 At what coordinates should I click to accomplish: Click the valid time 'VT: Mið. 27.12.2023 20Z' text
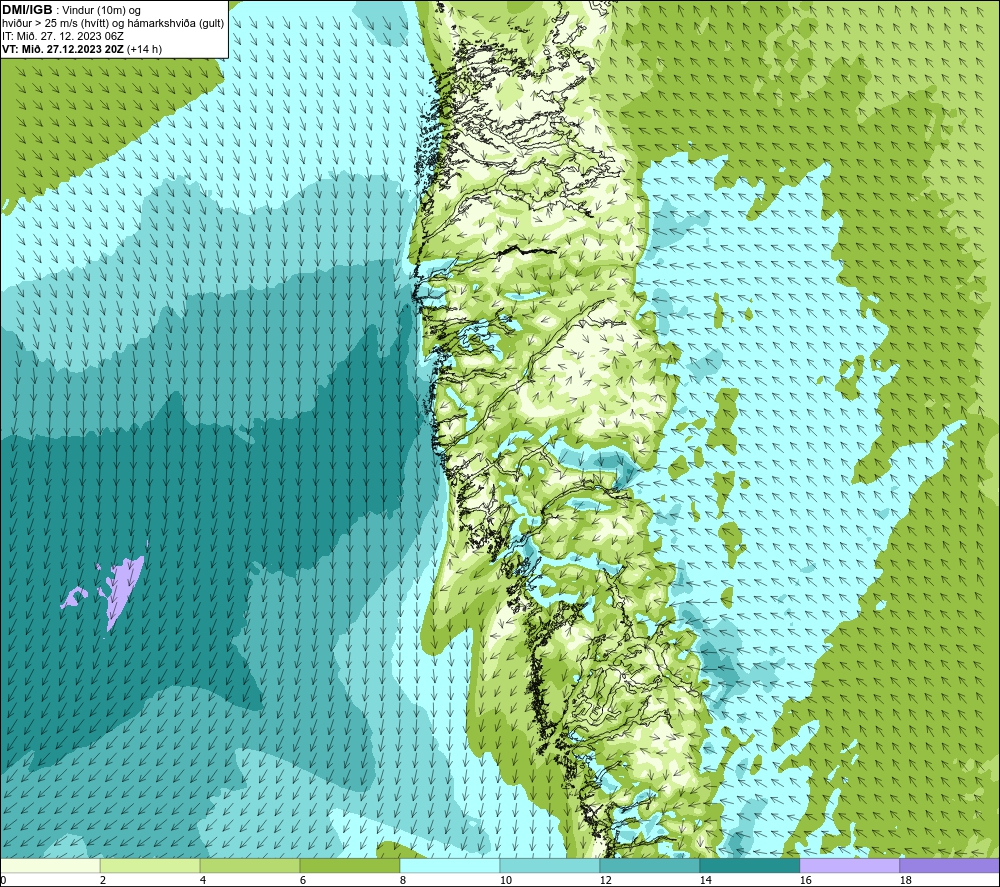point(63,49)
